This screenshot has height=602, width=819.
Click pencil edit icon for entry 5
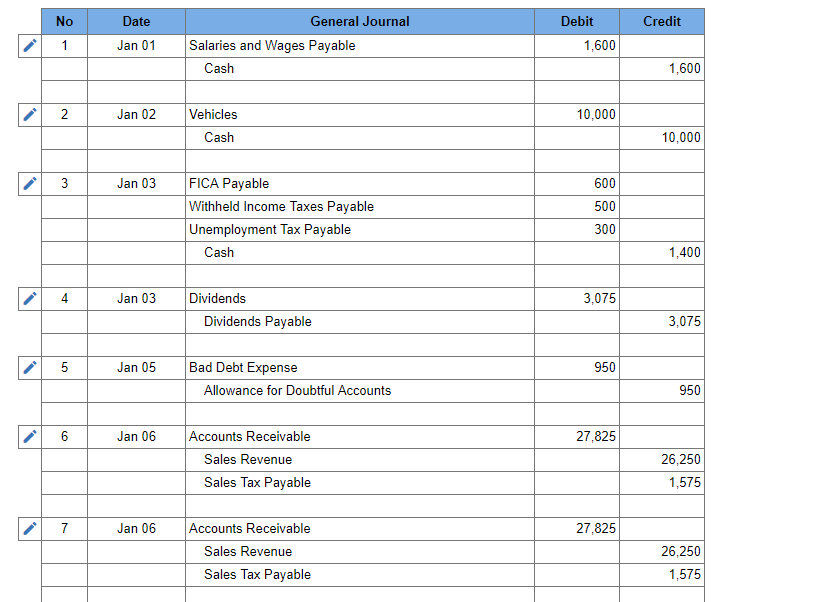(x=30, y=368)
